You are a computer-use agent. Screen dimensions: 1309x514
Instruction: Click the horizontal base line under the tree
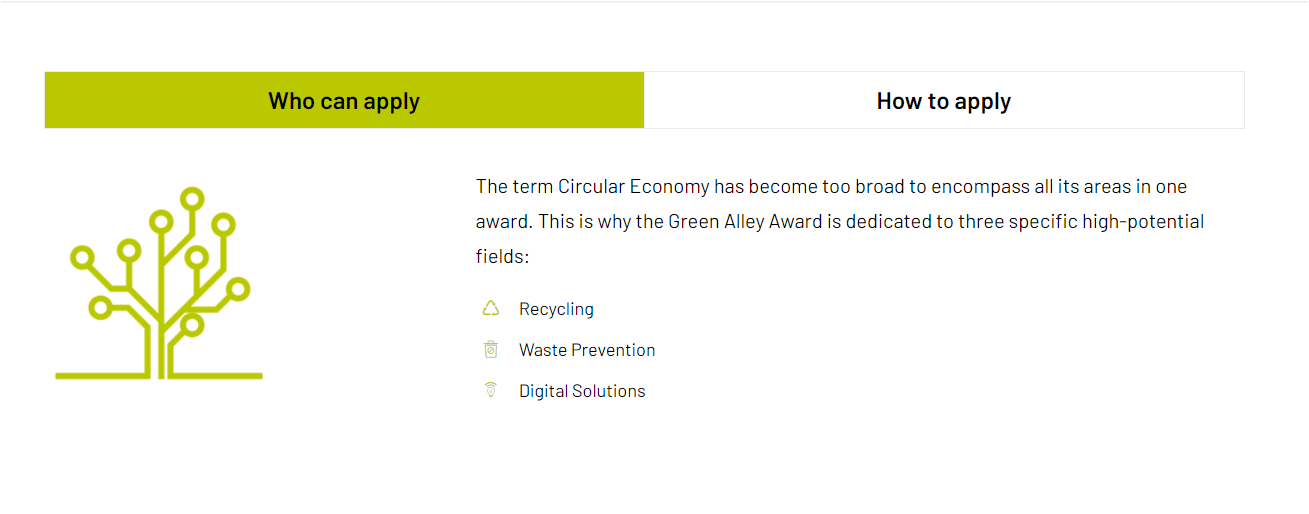click(159, 376)
